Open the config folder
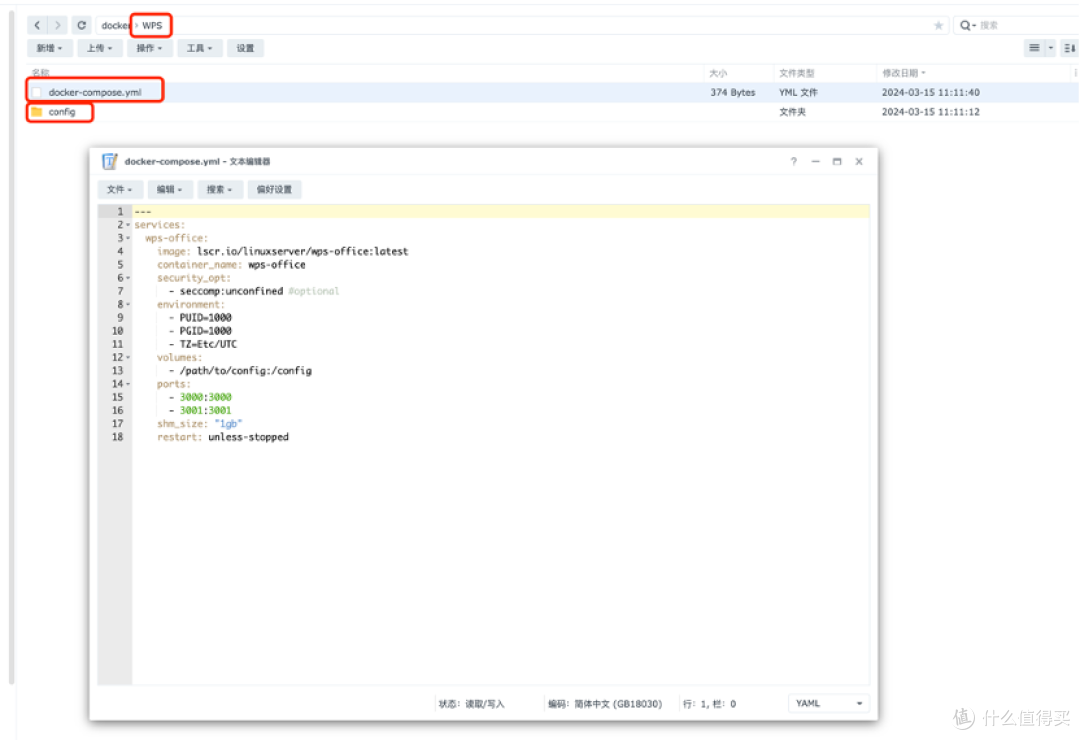The width and height of the screenshot is (1080, 740). [63, 111]
